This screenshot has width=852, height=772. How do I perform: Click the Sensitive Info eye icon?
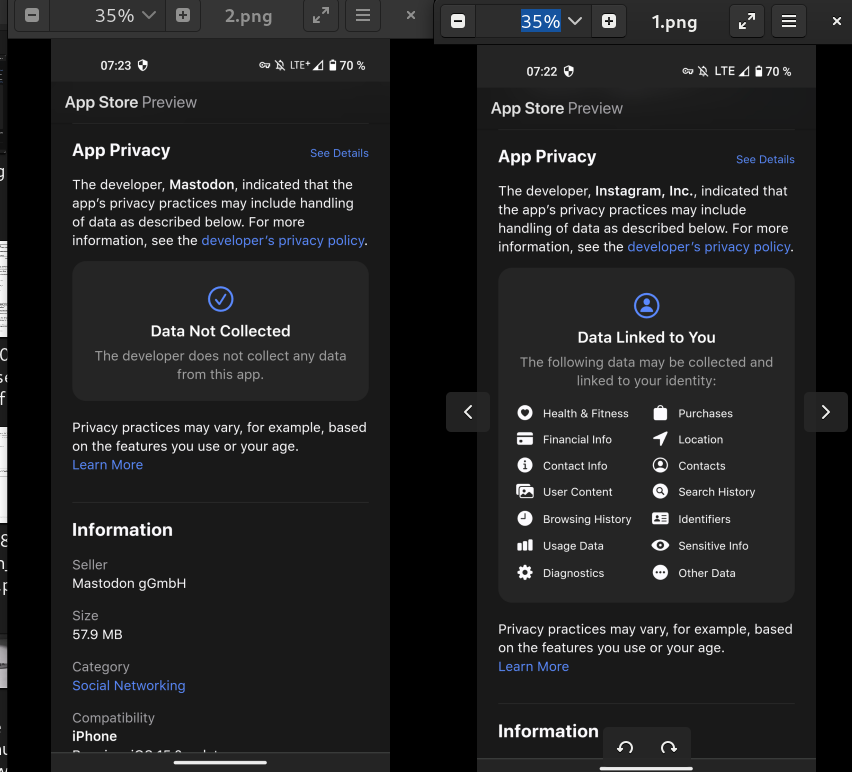[x=660, y=545]
